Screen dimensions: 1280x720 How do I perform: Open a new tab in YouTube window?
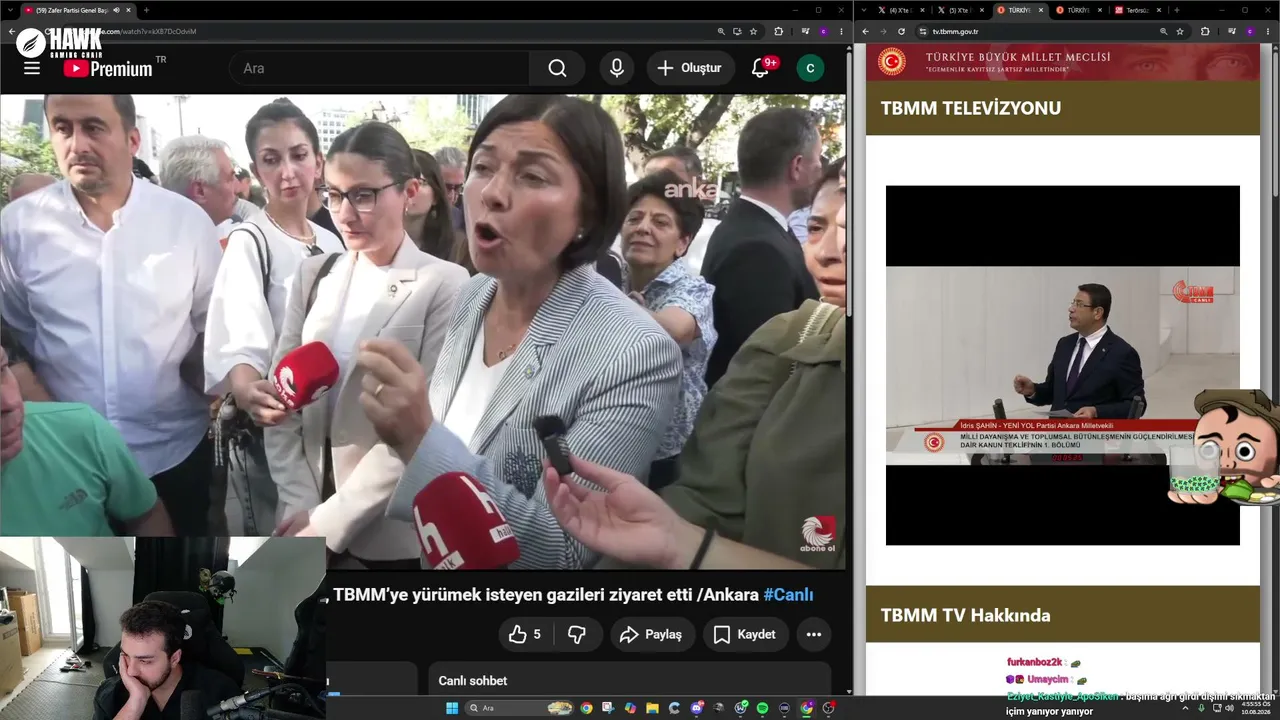pos(146,10)
